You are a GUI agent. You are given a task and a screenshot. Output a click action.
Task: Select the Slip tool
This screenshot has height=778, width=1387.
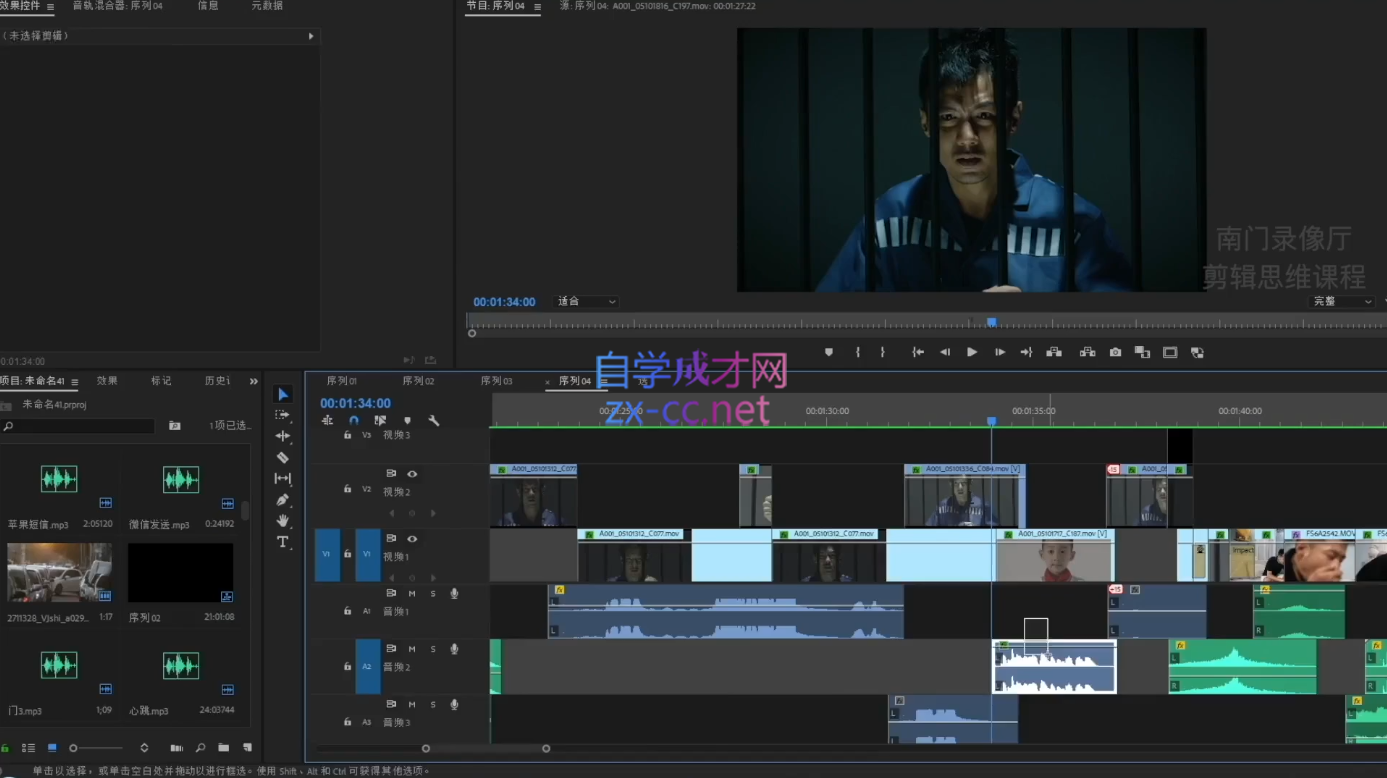tap(283, 478)
